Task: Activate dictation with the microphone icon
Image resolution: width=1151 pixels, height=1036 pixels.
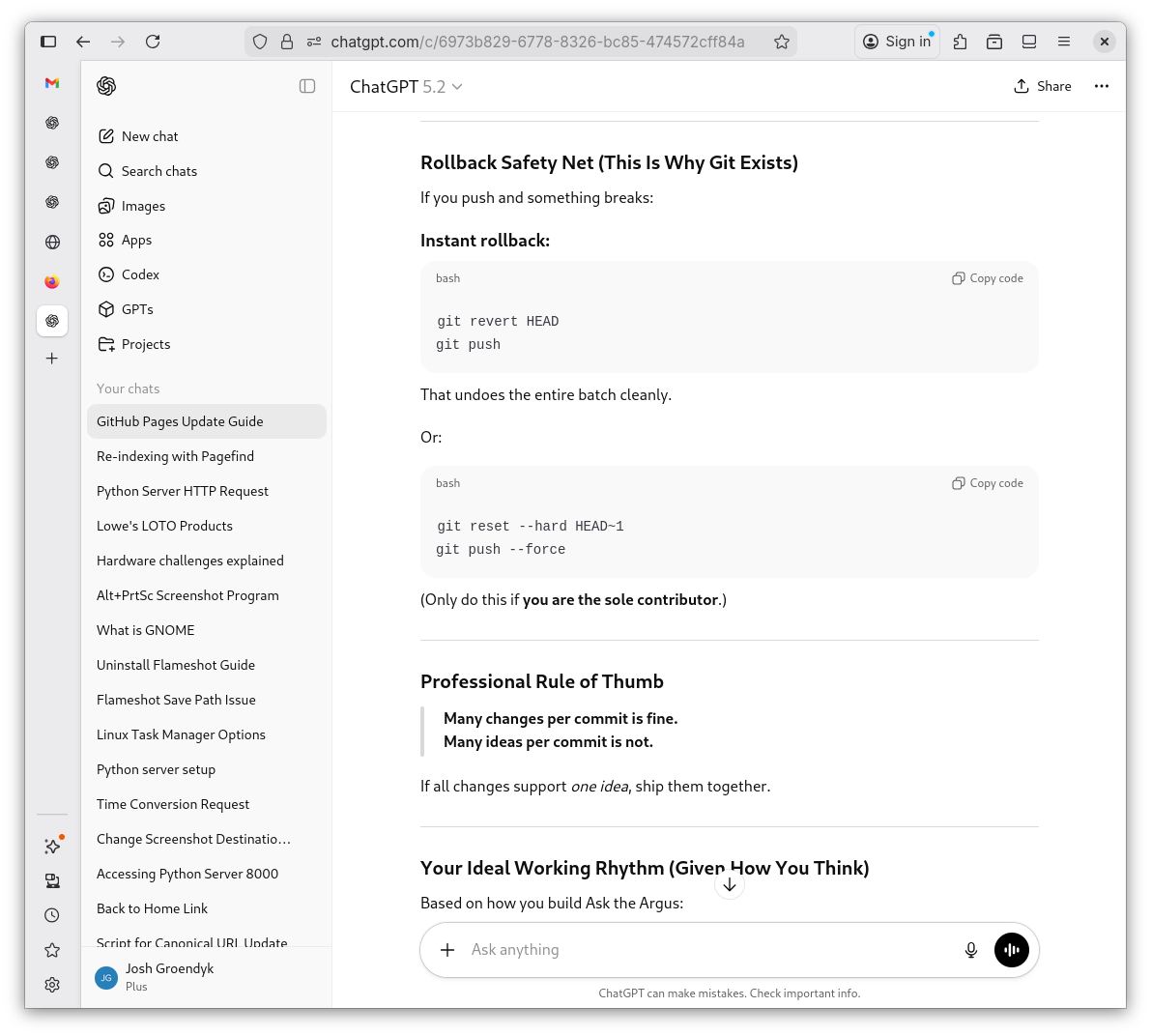Action: click(x=970, y=950)
